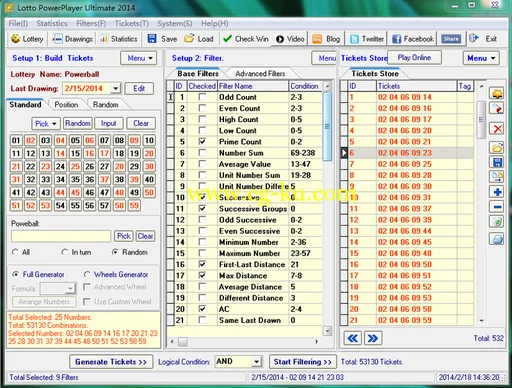
Task: Click the blue Share toolbar button
Action: tap(451, 39)
